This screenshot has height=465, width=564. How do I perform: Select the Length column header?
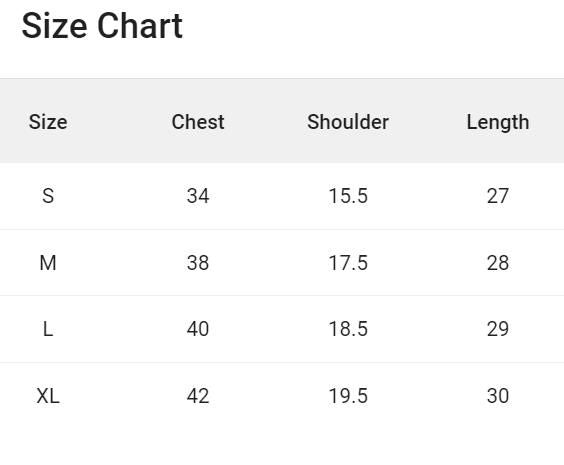point(498,123)
